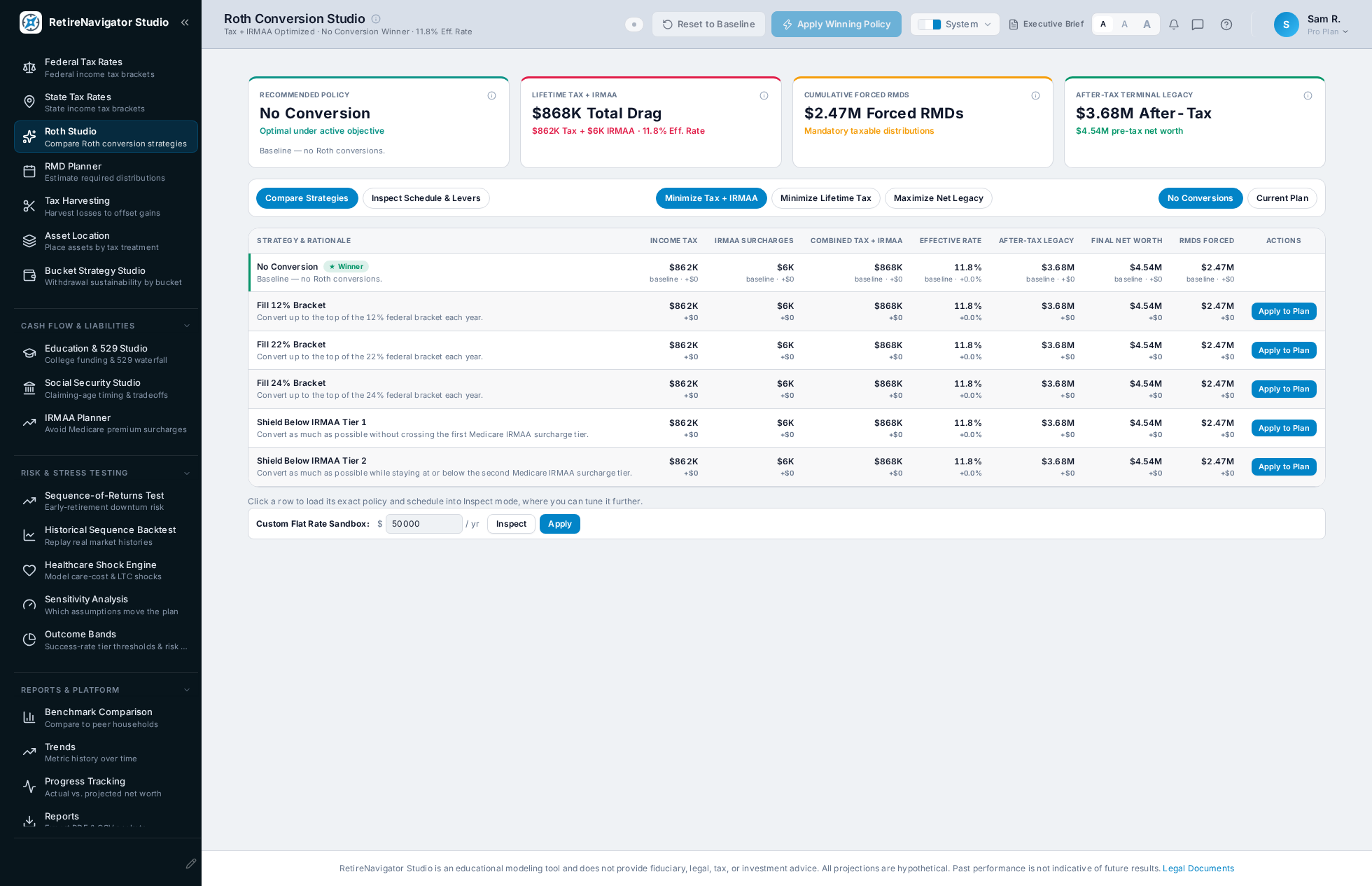Select Minimize Lifetime Tax objective
The height and width of the screenshot is (886, 1372).
click(x=825, y=198)
